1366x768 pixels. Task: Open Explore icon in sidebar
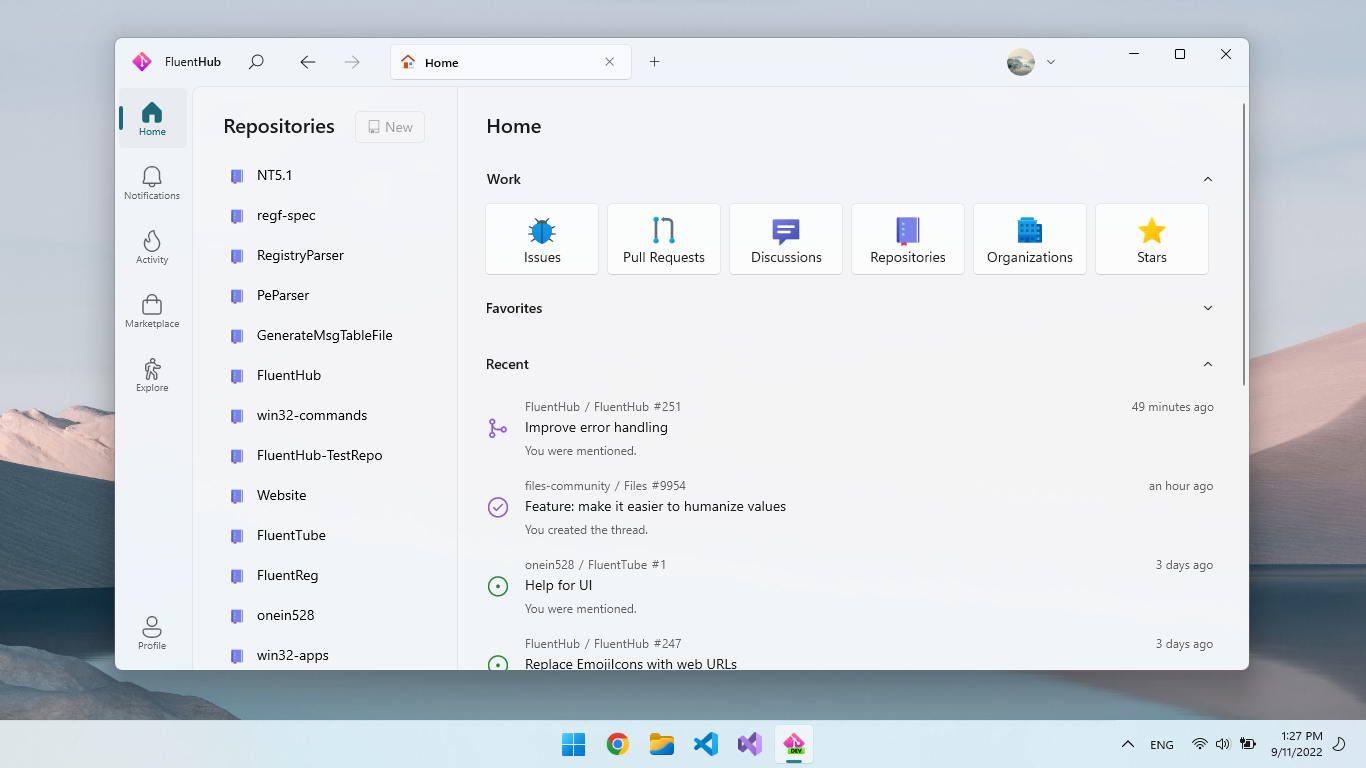point(152,374)
